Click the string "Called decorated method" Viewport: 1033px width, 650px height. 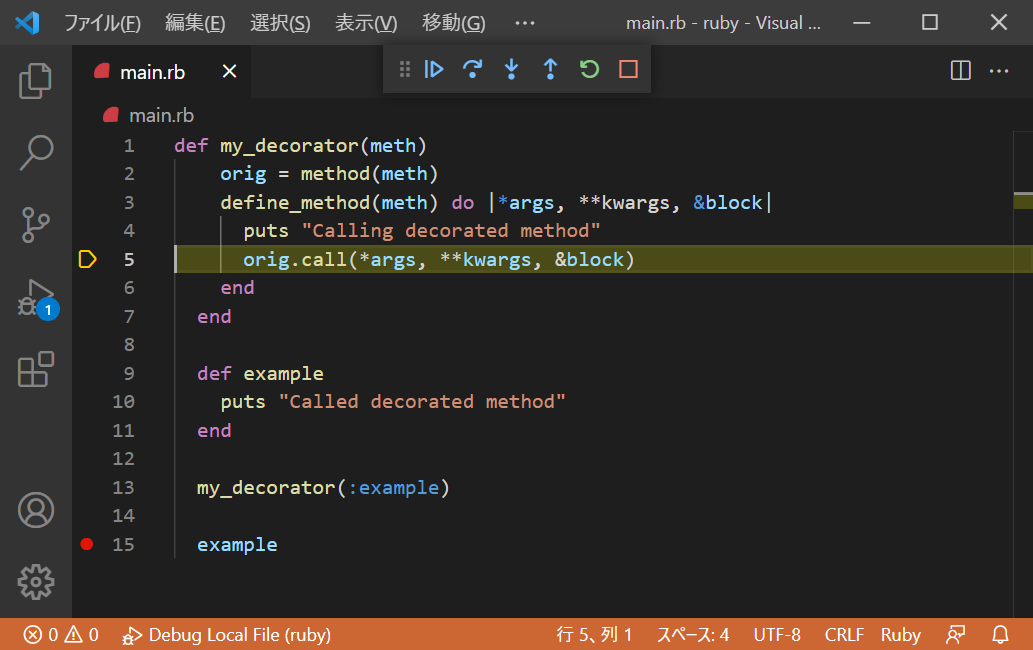(x=422, y=402)
